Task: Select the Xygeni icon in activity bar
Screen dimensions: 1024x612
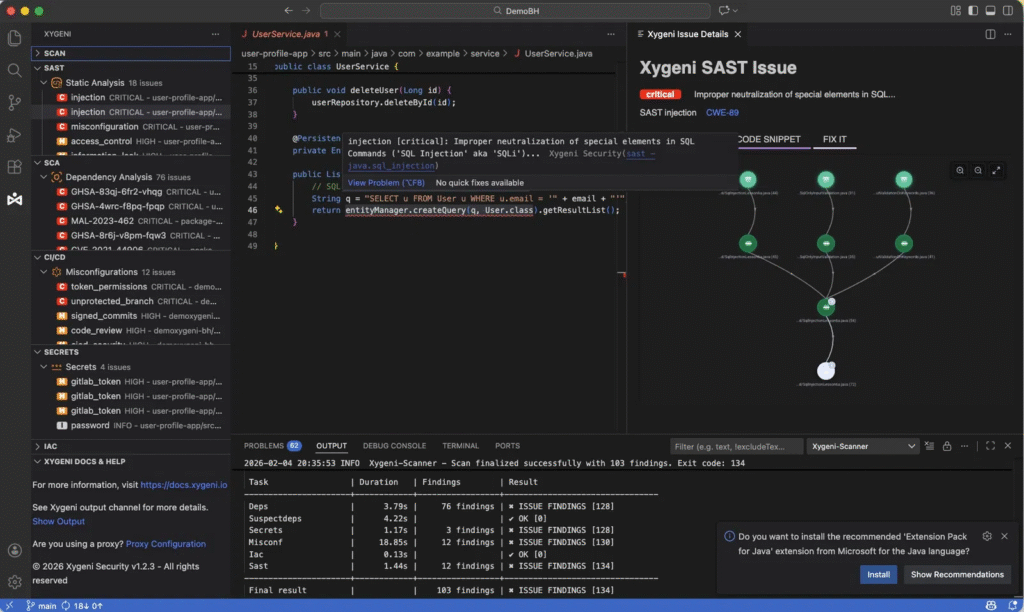Action: (x=14, y=199)
